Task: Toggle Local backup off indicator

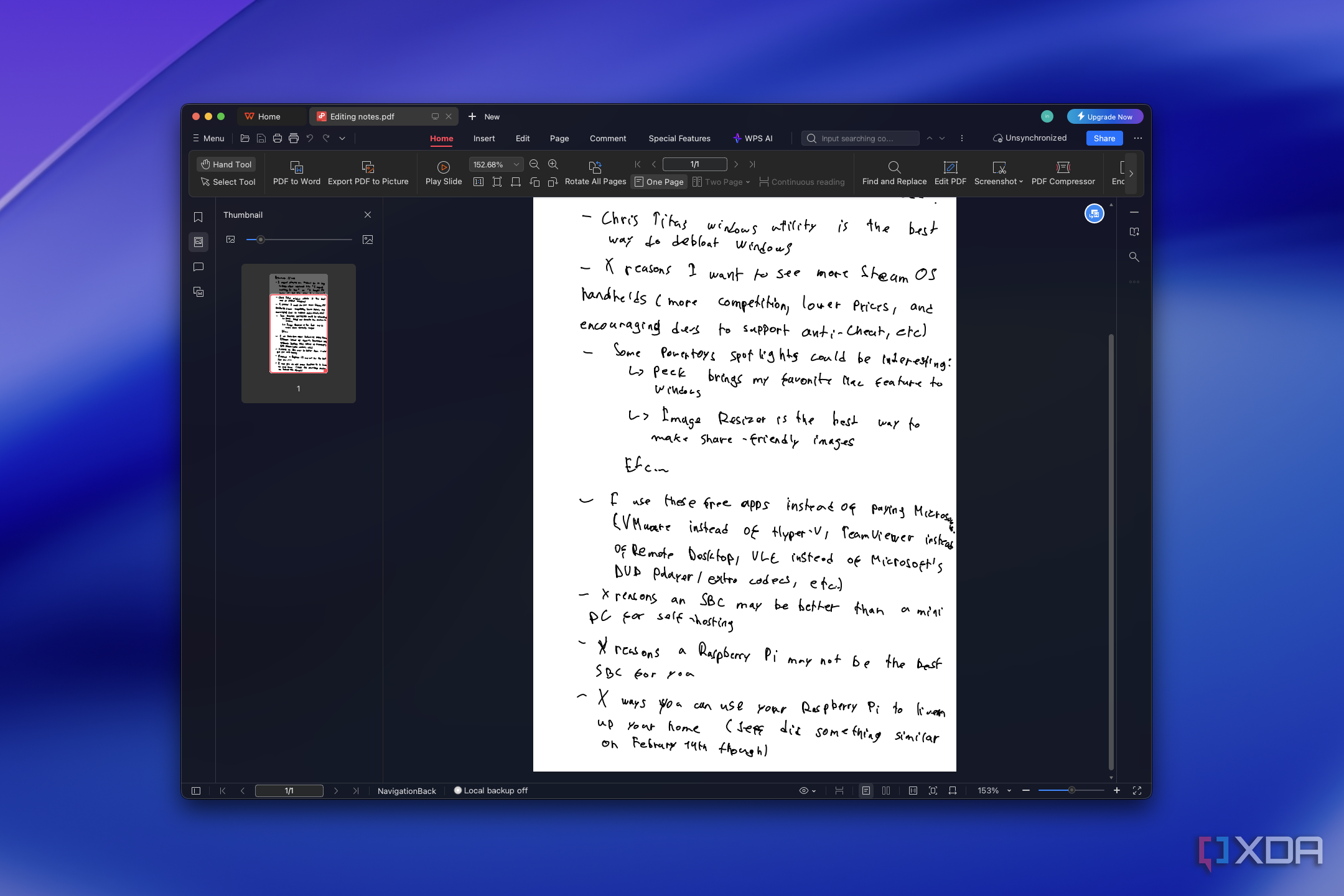Action: (490, 790)
